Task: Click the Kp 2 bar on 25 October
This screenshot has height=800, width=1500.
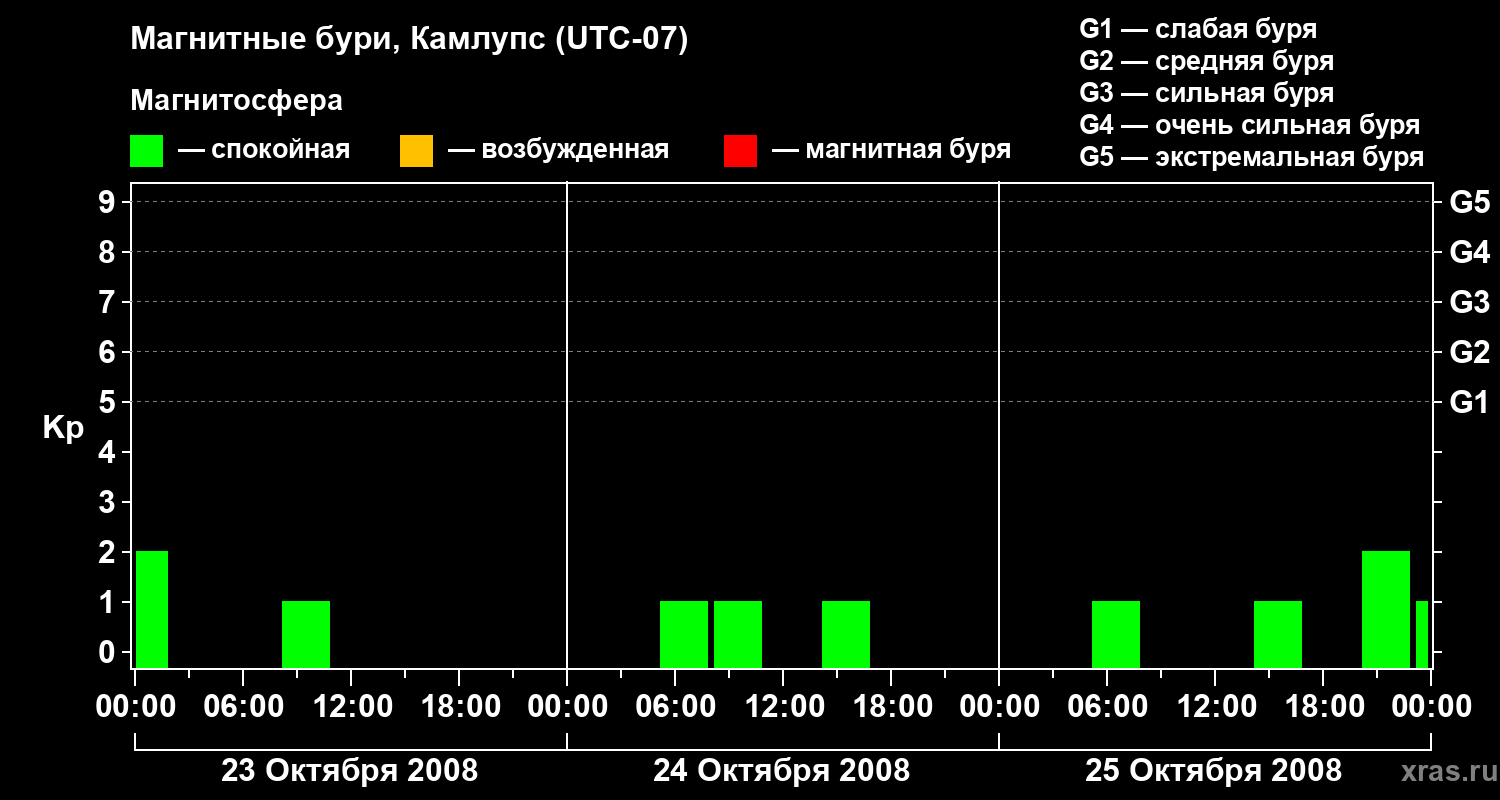Action: tap(1386, 609)
